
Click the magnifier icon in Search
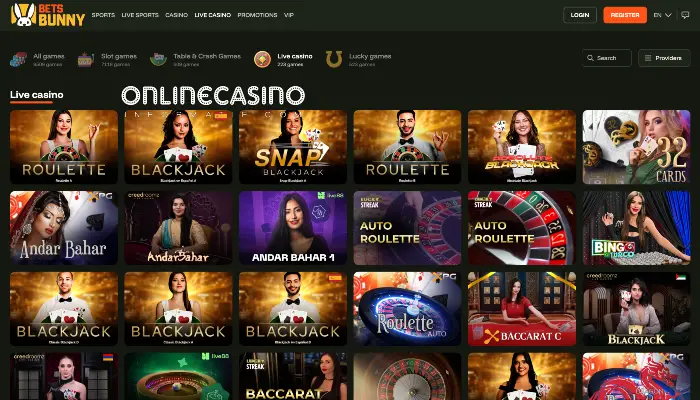point(590,58)
